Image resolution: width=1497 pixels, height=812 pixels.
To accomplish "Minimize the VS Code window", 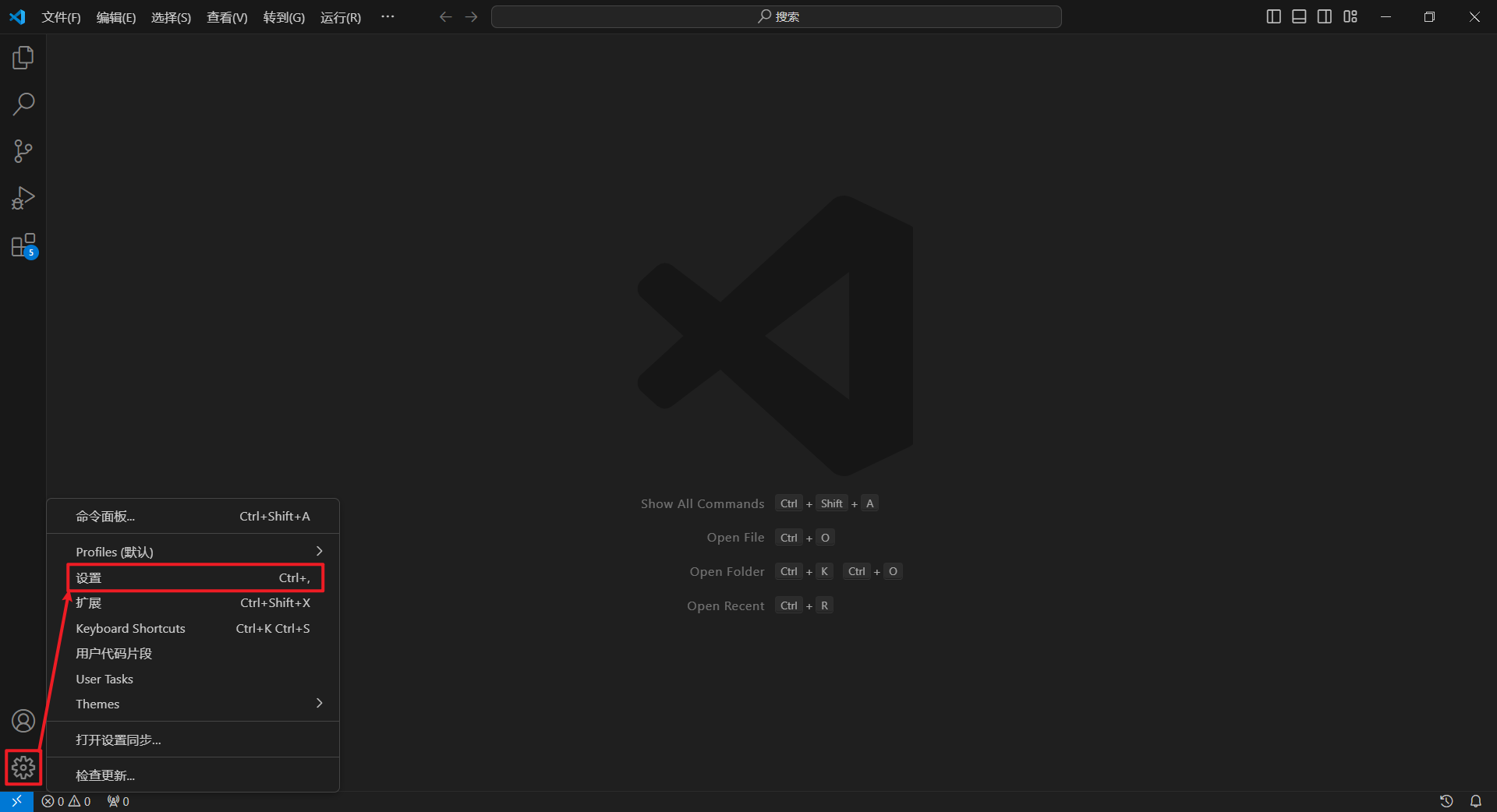I will [x=1386, y=16].
